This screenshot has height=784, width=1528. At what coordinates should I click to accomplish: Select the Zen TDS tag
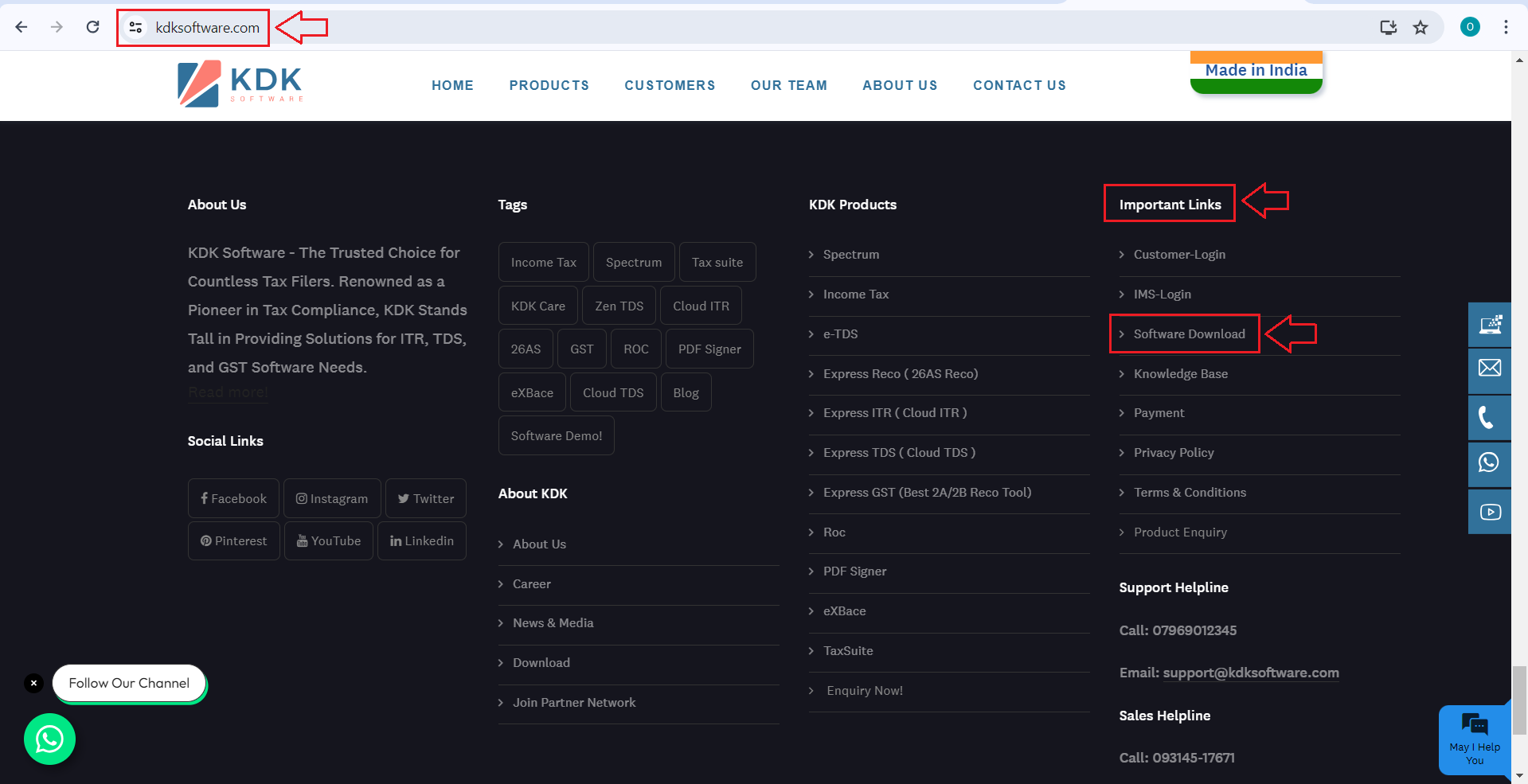pos(619,306)
